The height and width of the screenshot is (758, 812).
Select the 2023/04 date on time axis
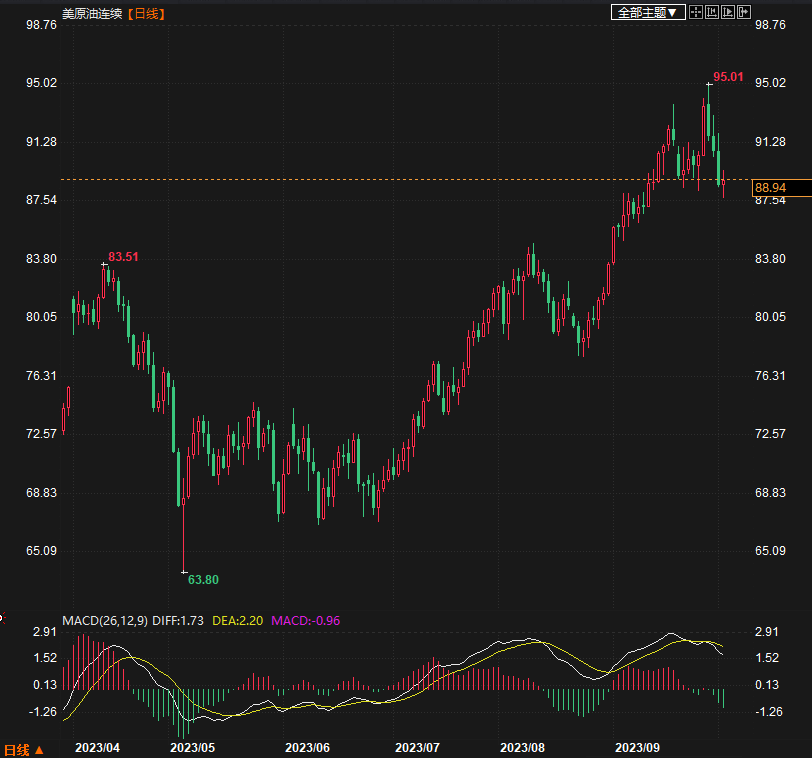[97, 747]
